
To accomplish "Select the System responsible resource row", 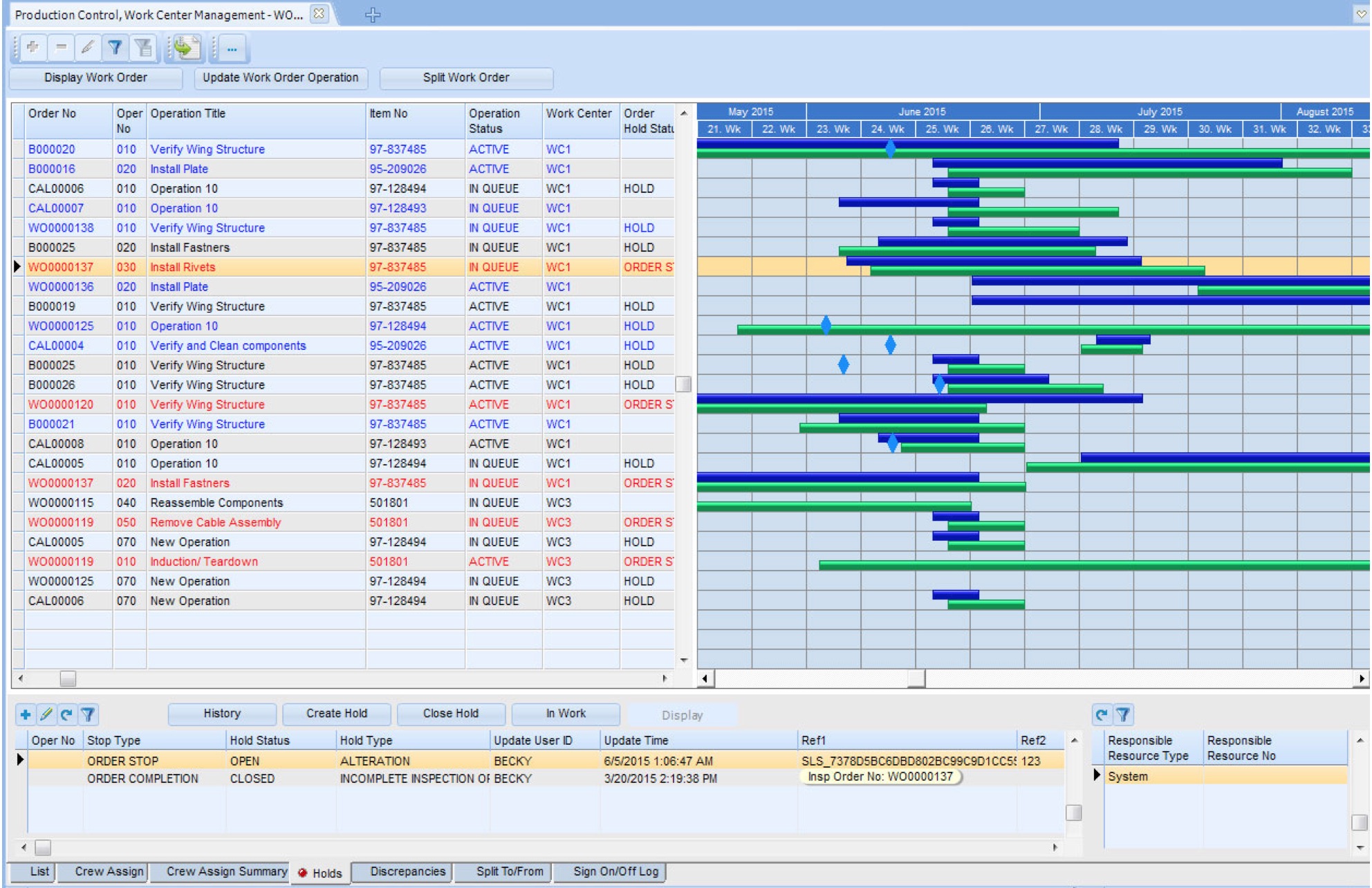I will point(1221,776).
